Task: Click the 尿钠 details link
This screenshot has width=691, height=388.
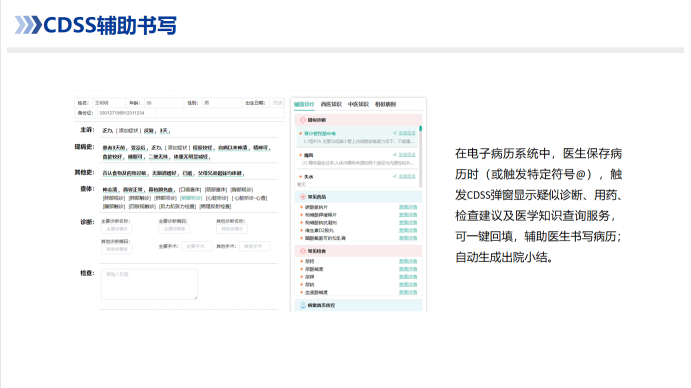Action: pyautogui.click(x=408, y=285)
